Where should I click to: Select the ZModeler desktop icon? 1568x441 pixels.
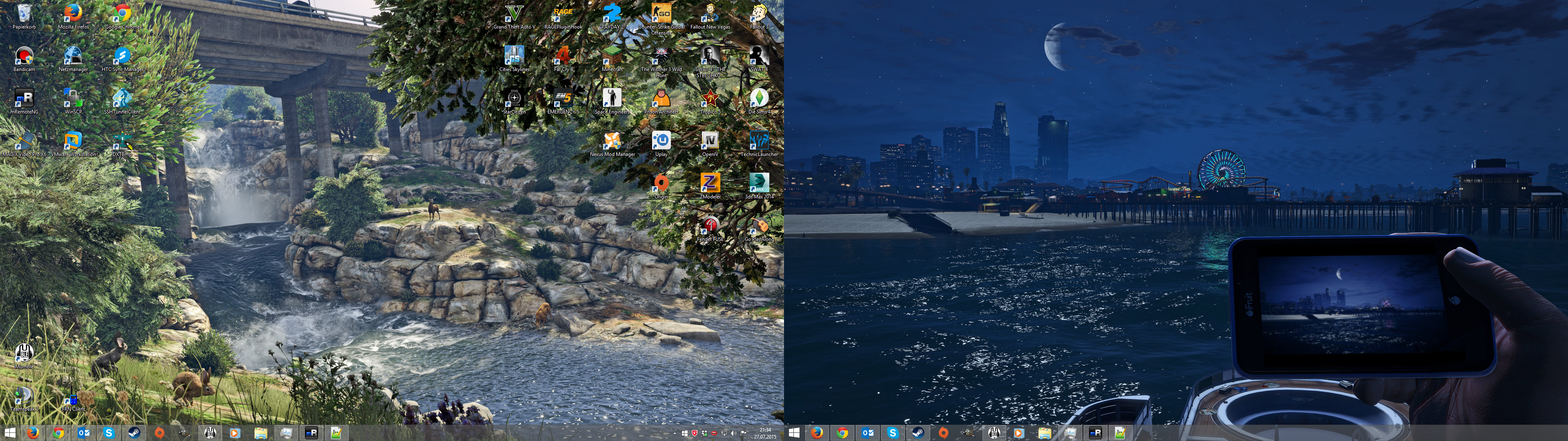[710, 184]
